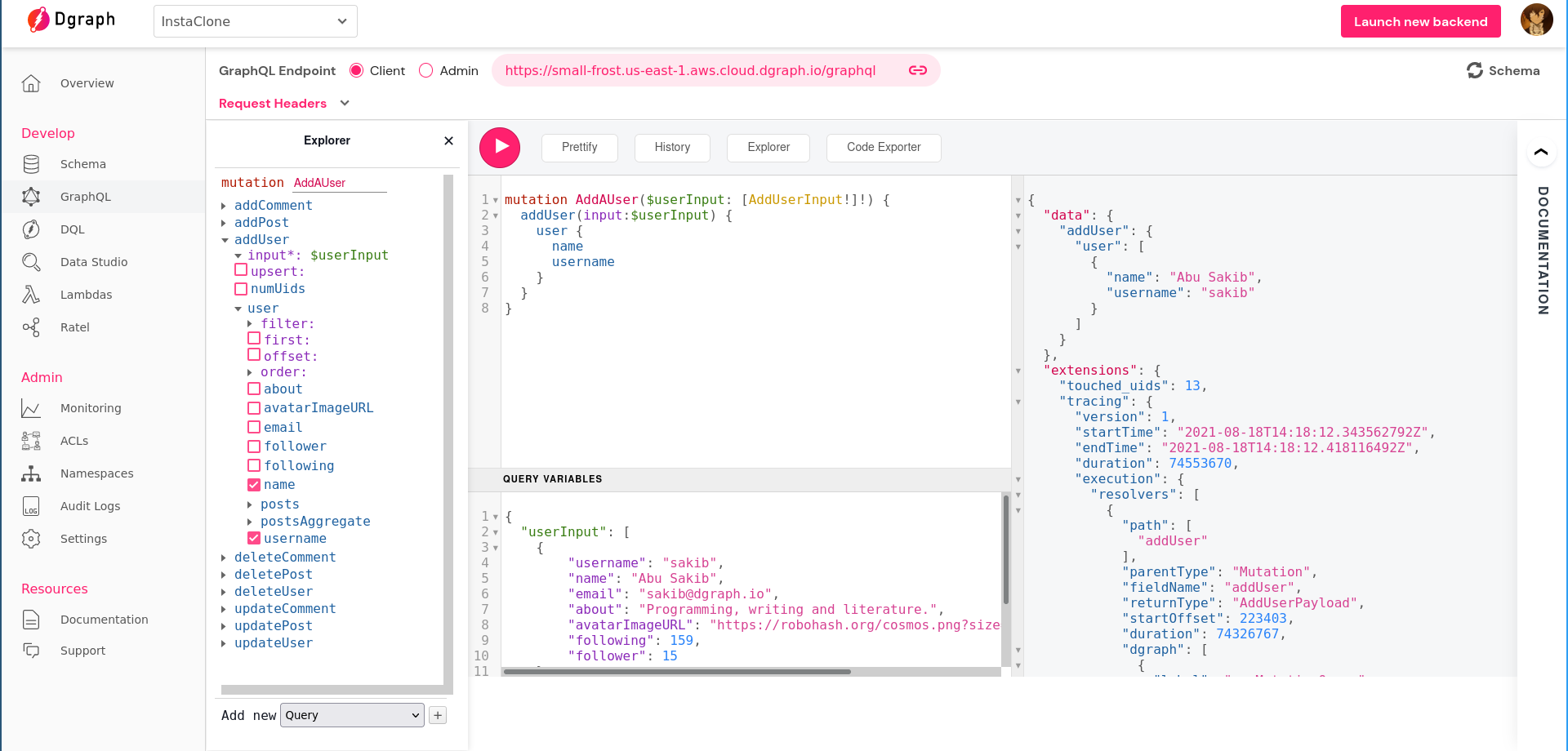
Task: Open the Lambdas icon
Action: click(31, 295)
